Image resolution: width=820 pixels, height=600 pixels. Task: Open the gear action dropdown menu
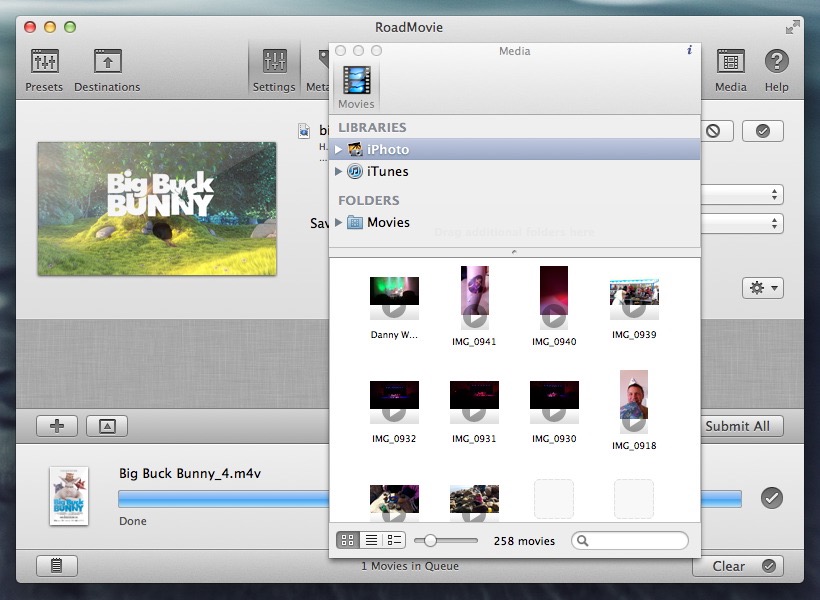coord(762,288)
